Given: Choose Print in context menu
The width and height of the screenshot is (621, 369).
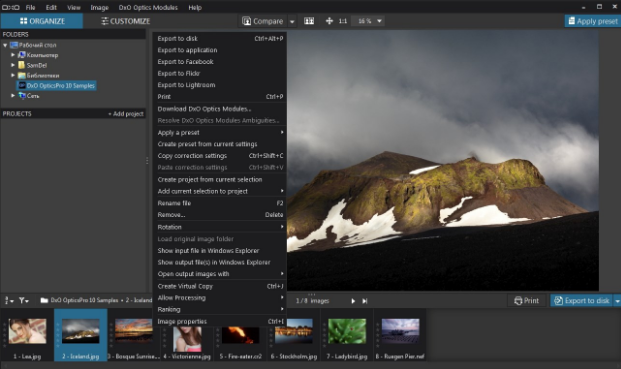Looking at the screenshot, I should pos(220,97).
